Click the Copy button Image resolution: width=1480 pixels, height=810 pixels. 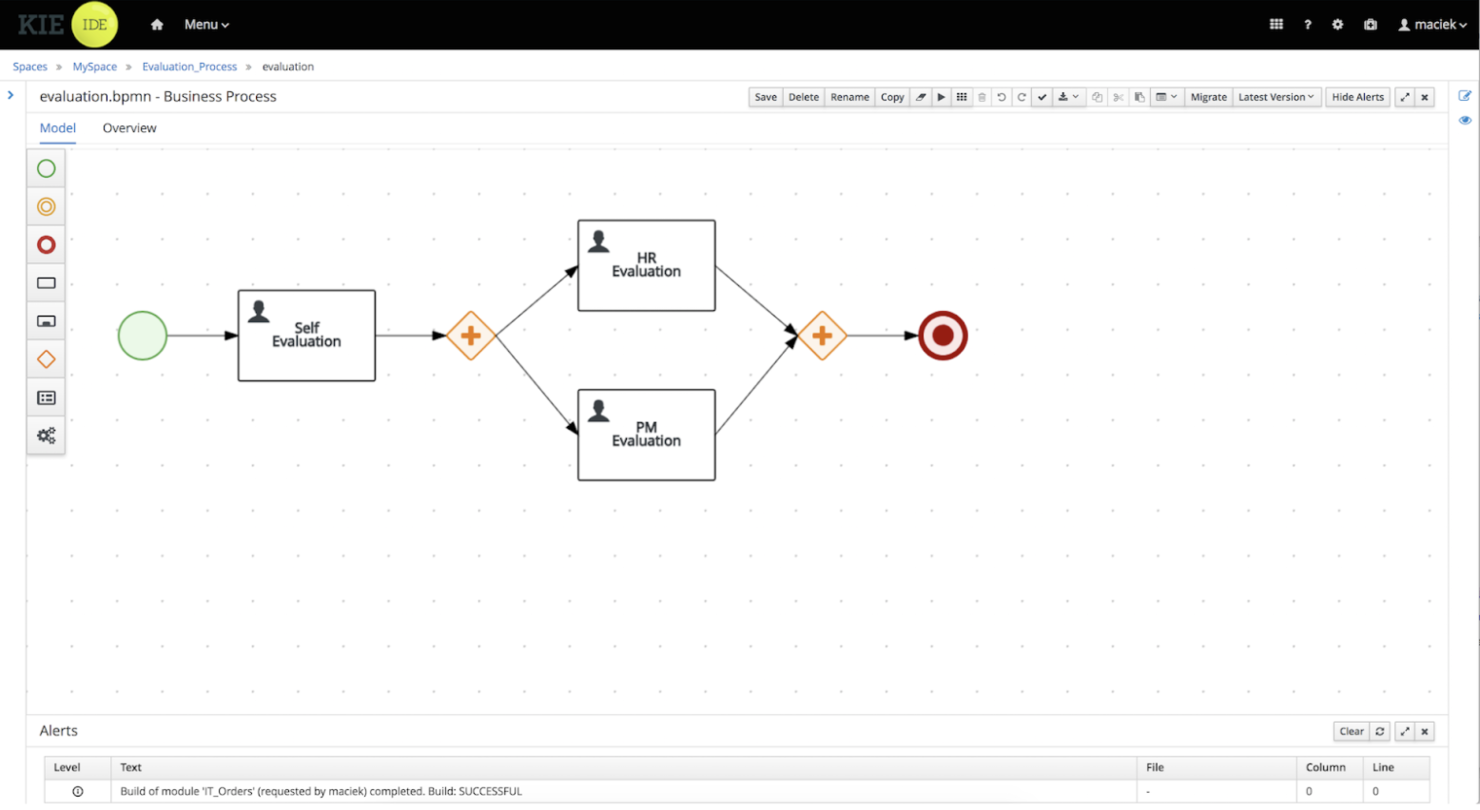point(892,97)
